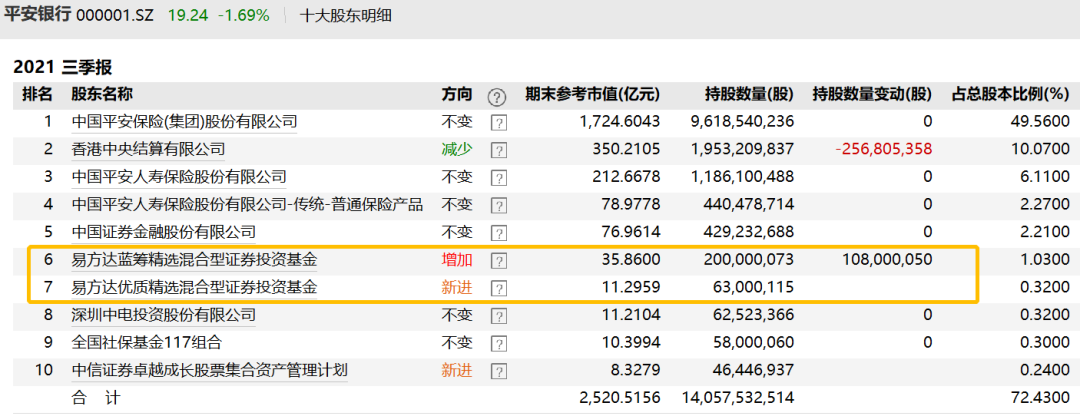
Task: Click market value 350.2105
Action: 626,149
